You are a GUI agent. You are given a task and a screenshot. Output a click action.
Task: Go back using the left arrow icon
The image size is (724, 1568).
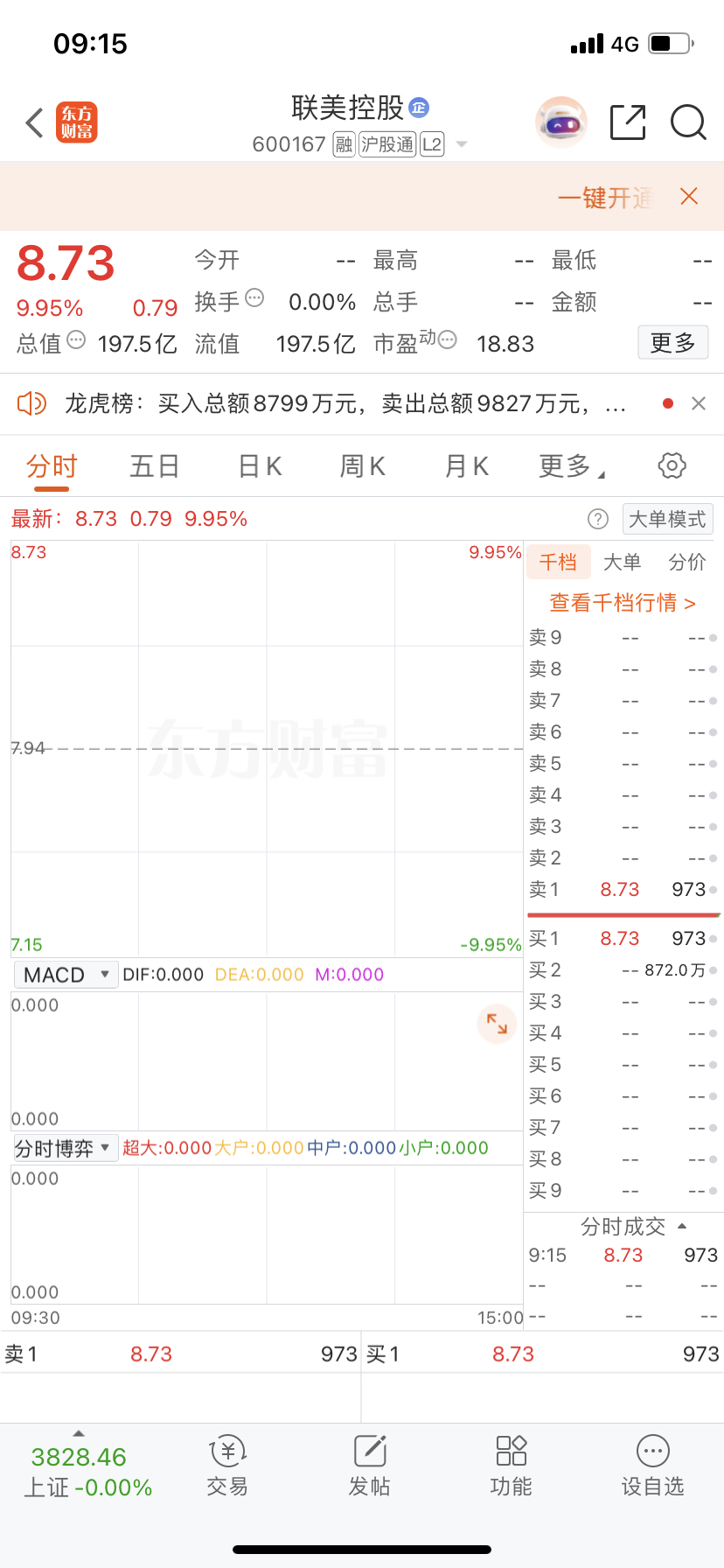[35, 123]
